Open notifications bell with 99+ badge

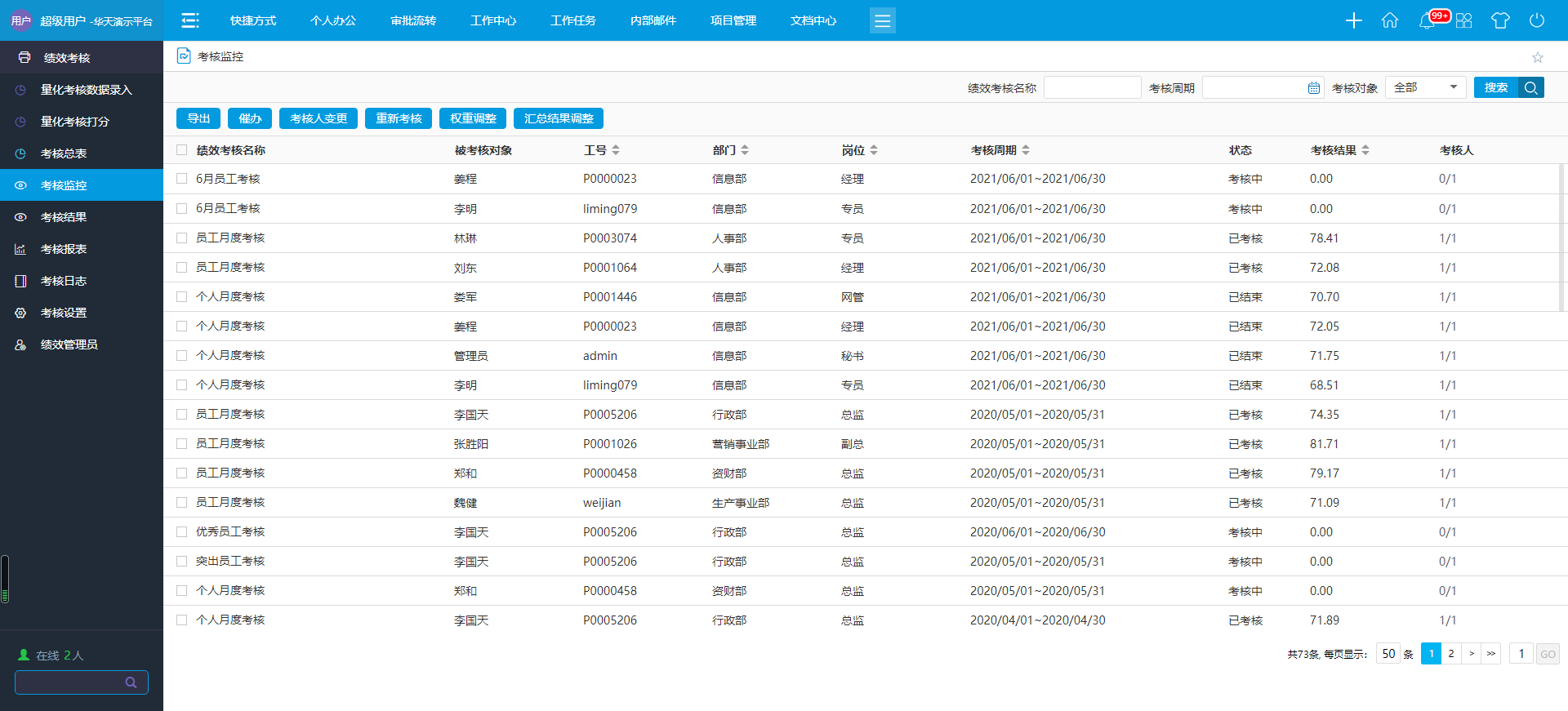[x=1428, y=20]
